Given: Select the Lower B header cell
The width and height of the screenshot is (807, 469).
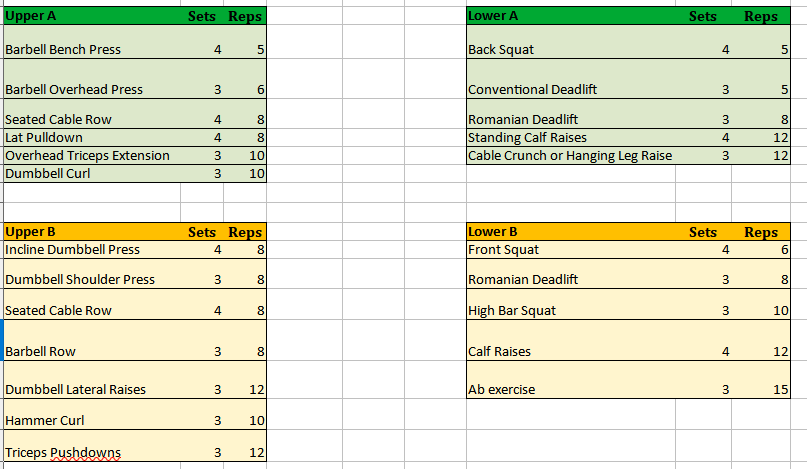Looking at the screenshot, I should [571, 232].
